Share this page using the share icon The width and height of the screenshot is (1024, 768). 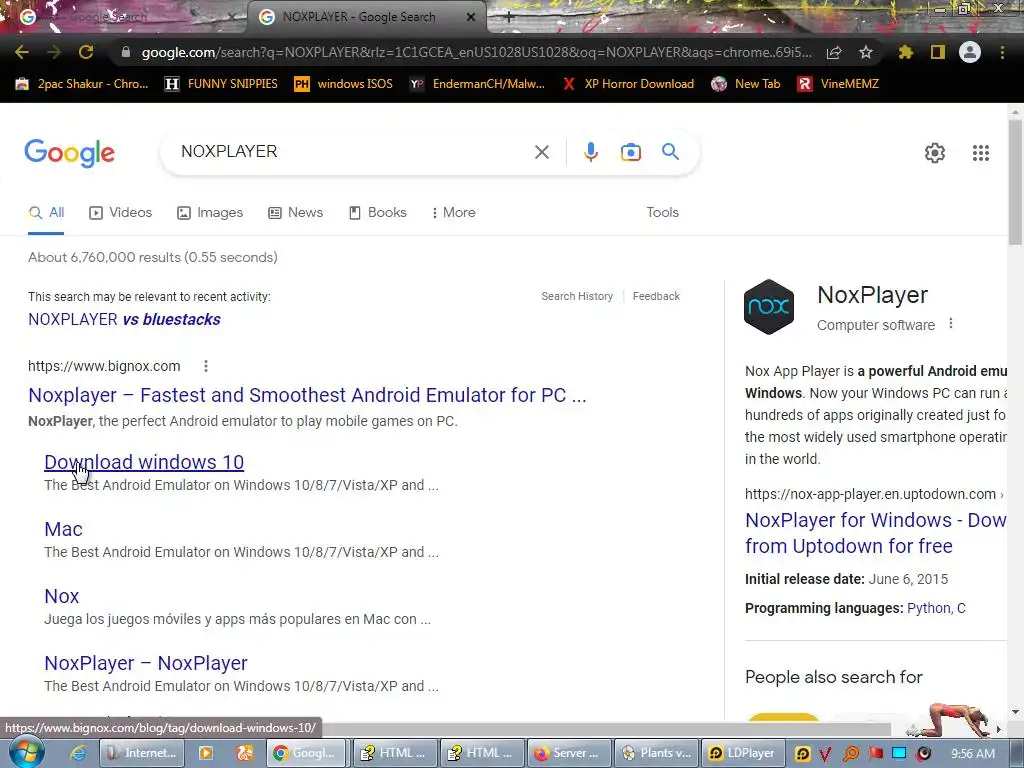pyautogui.click(x=834, y=52)
